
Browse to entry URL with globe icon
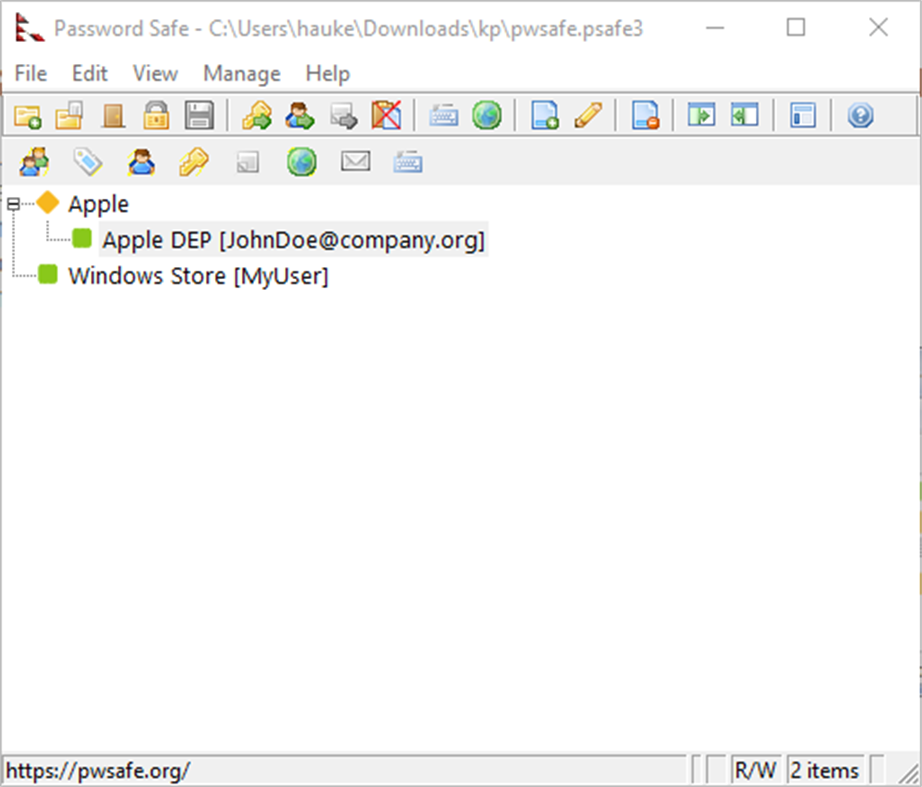[x=487, y=116]
